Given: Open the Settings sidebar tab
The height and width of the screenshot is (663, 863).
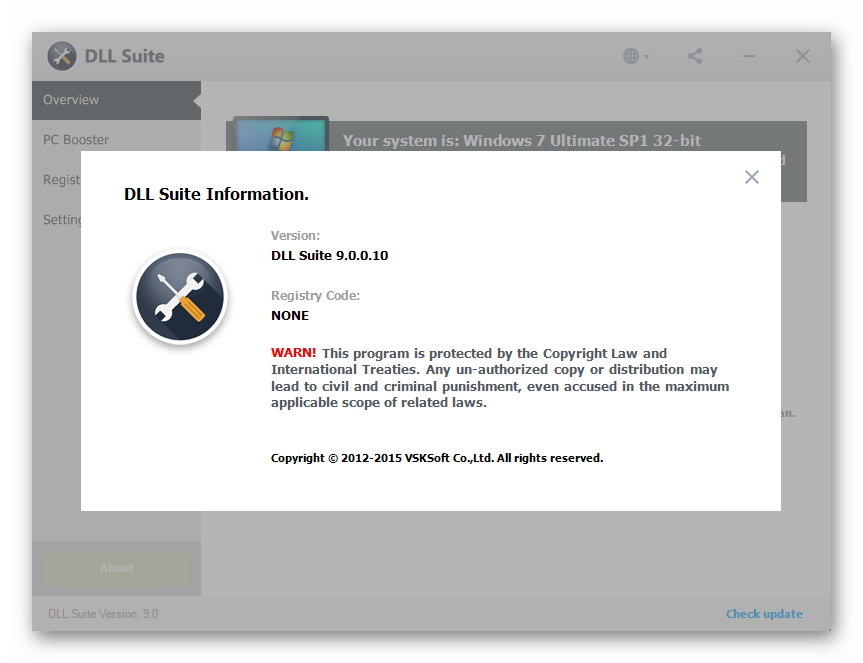Looking at the screenshot, I should pyautogui.click(x=57, y=220).
